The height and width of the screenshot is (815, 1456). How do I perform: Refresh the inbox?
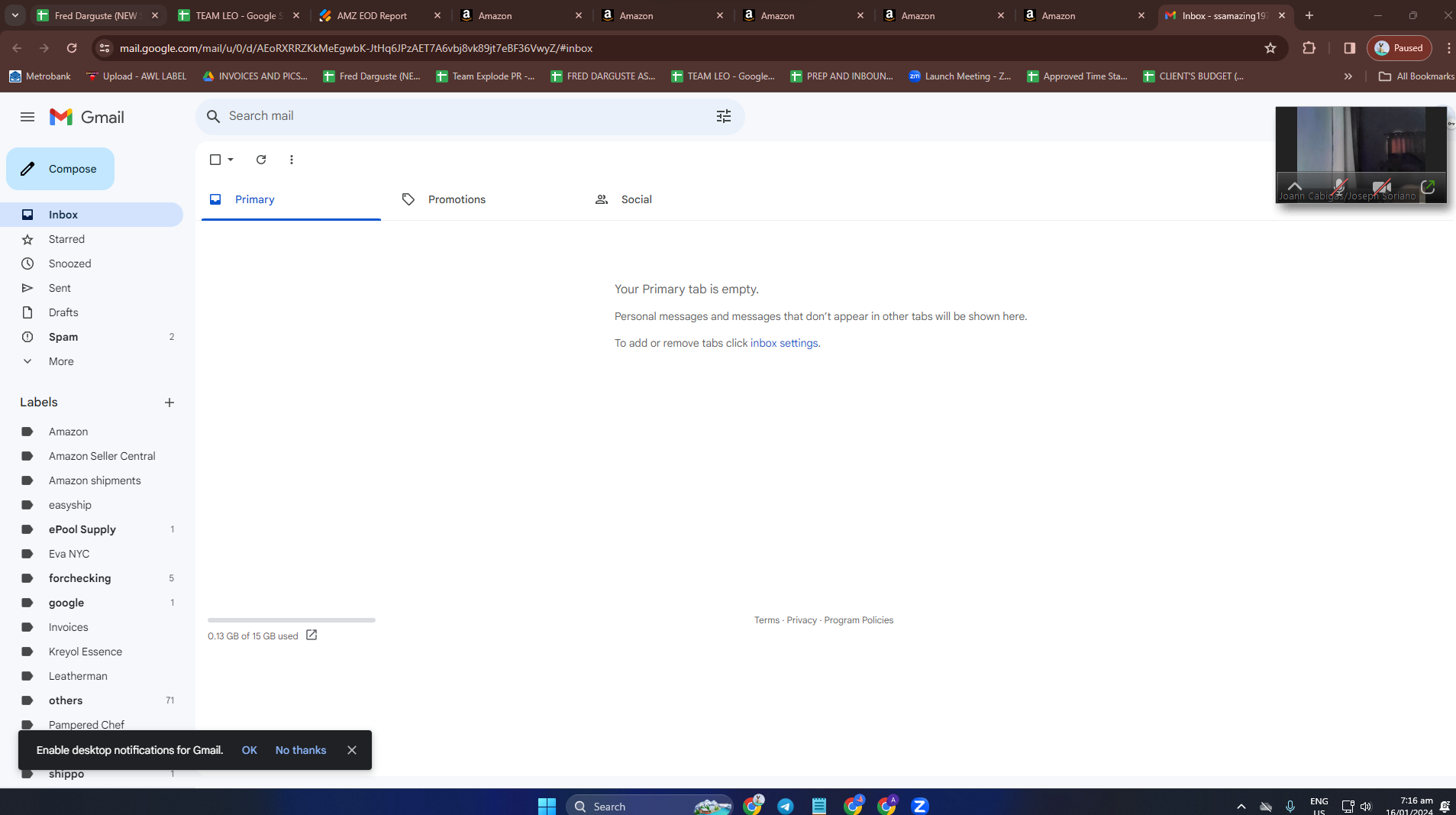(261, 160)
